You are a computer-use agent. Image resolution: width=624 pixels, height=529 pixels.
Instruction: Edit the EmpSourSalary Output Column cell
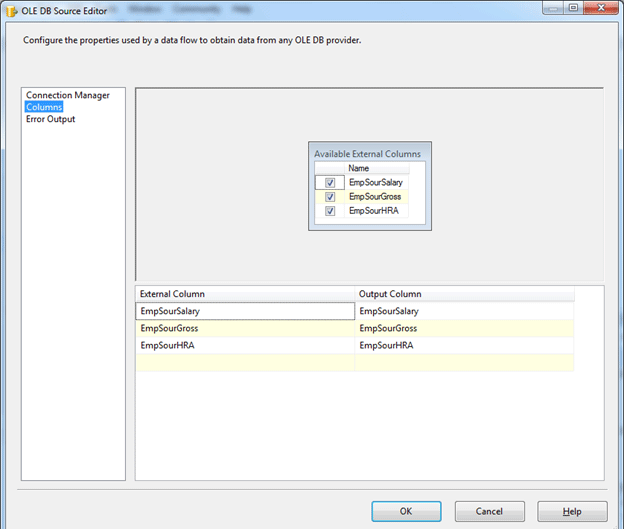click(464, 311)
